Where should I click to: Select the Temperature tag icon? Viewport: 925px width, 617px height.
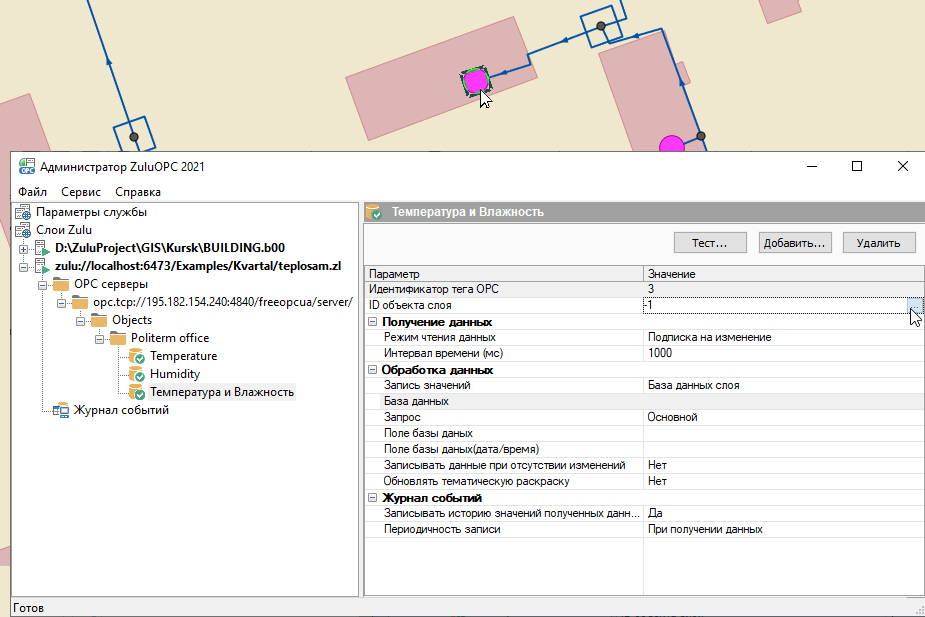[136, 356]
